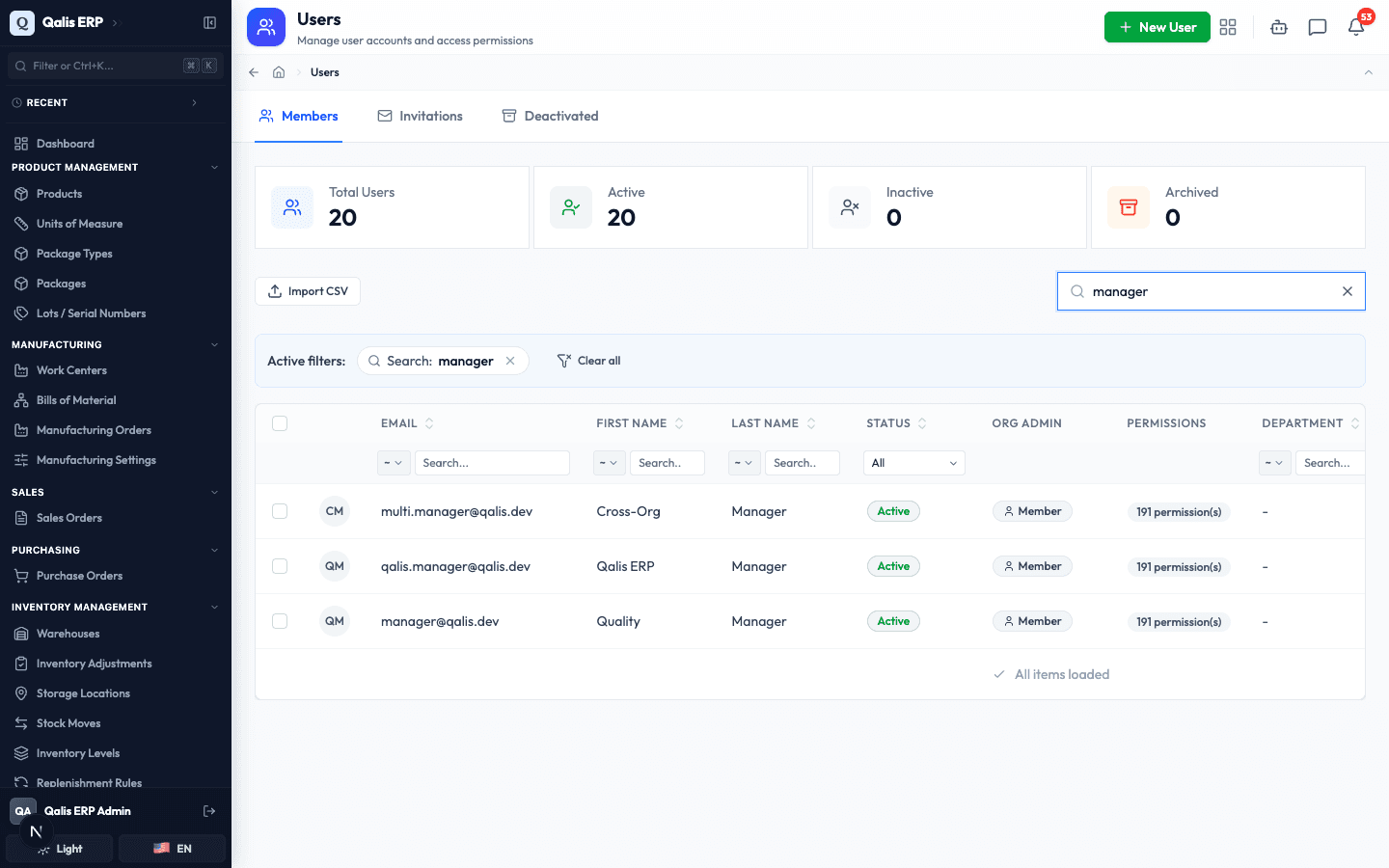Screen dimensions: 1389x868
Task: Open the Status filter dropdown
Action: tap(913, 463)
